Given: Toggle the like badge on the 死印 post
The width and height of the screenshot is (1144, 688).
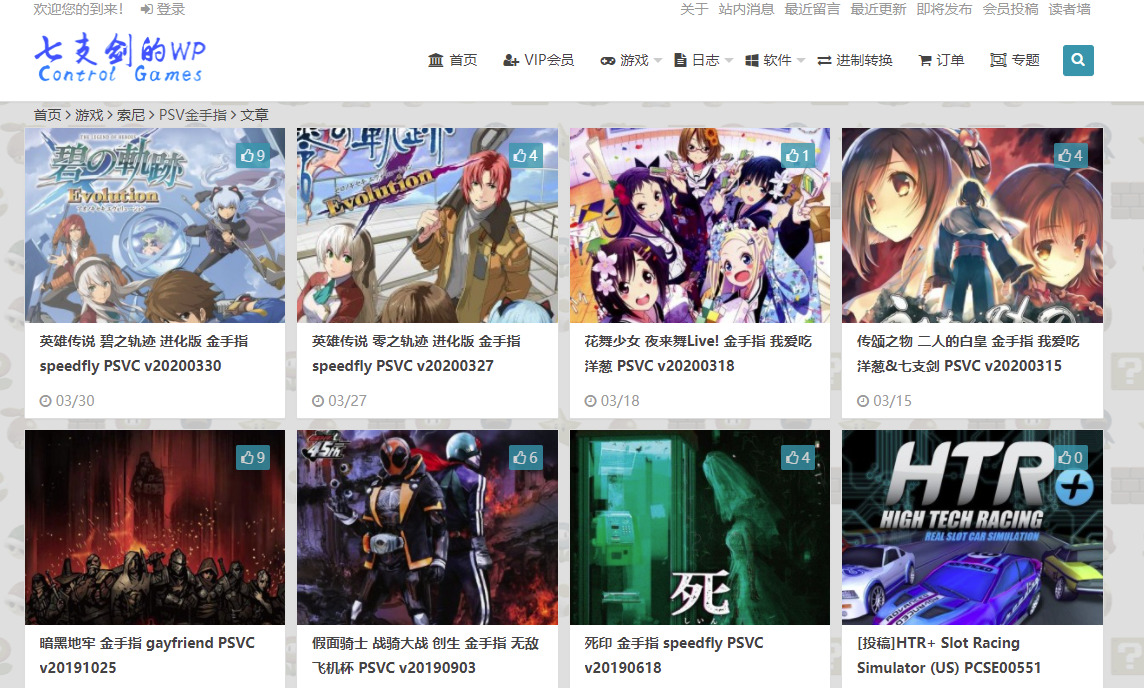Looking at the screenshot, I should point(797,457).
